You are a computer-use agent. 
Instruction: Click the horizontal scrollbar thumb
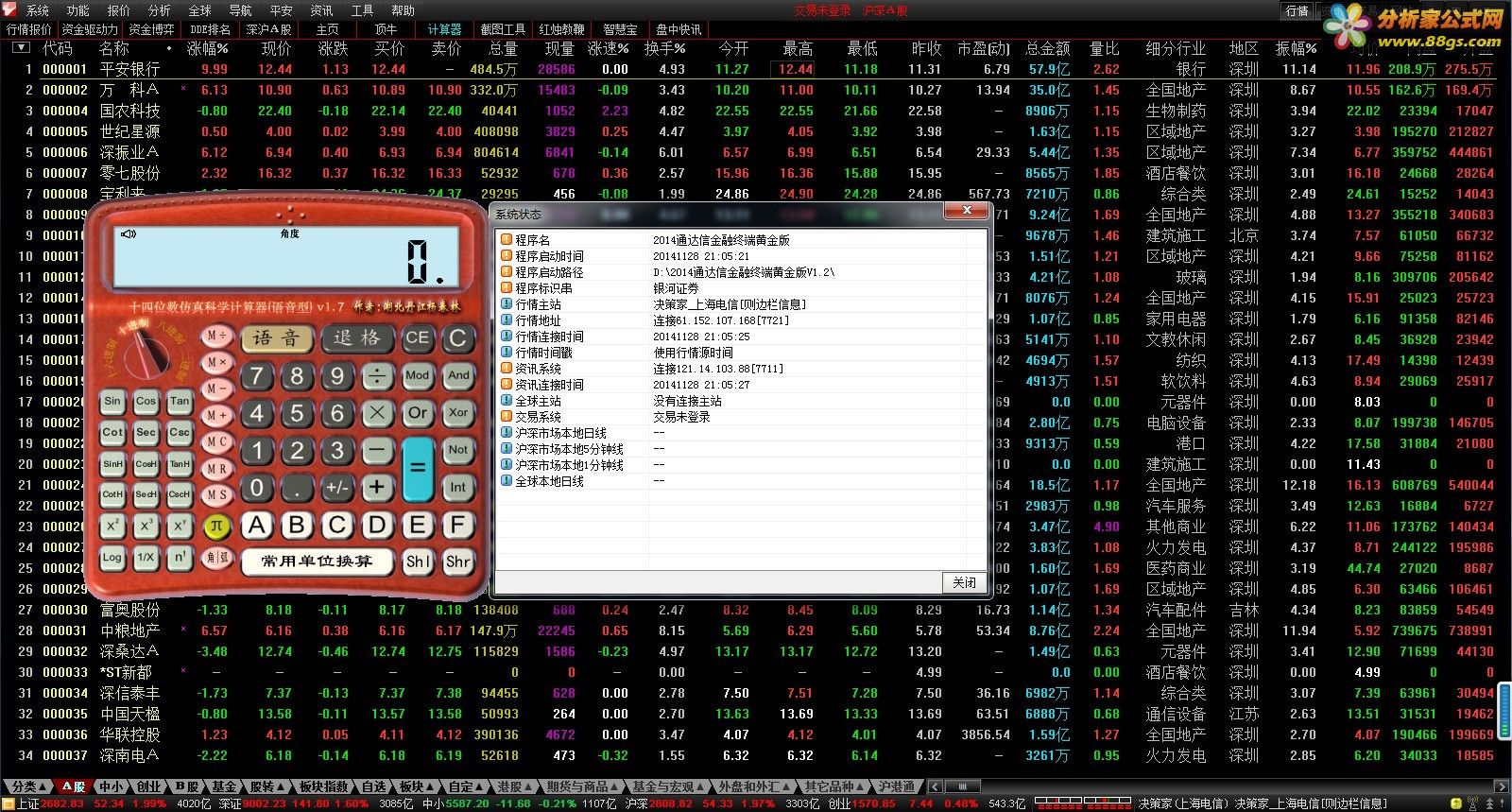tap(961, 786)
